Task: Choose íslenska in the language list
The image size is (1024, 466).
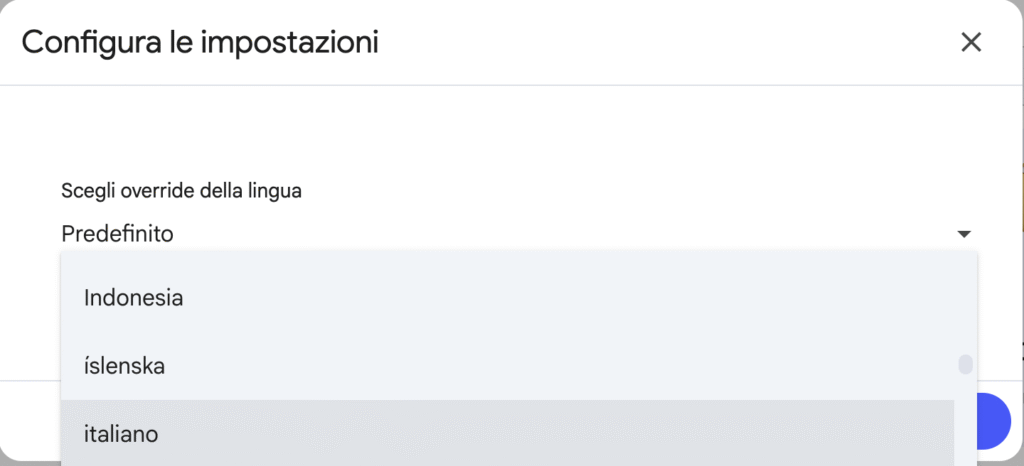Action: [125, 366]
